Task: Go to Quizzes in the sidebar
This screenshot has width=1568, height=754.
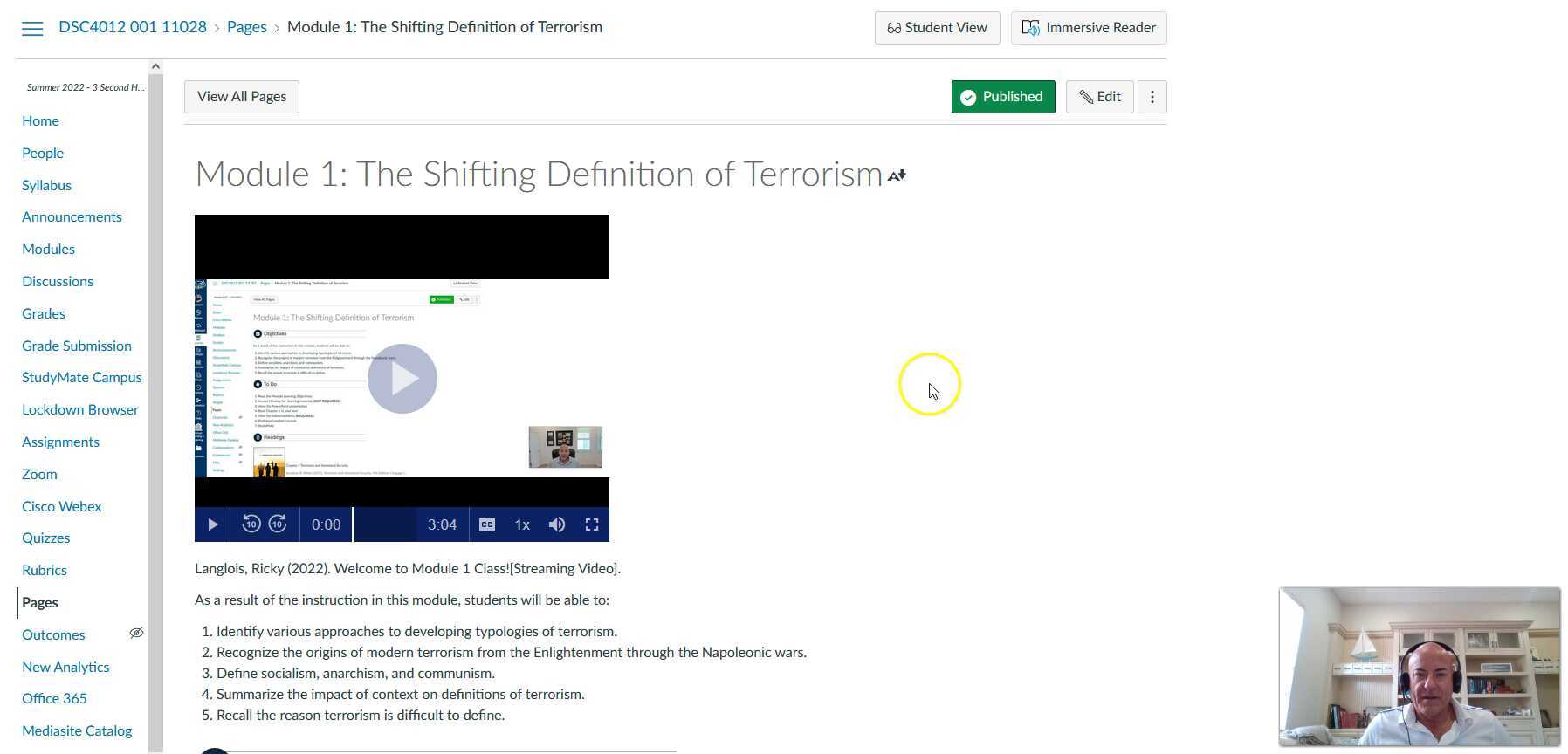Action: pos(45,538)
